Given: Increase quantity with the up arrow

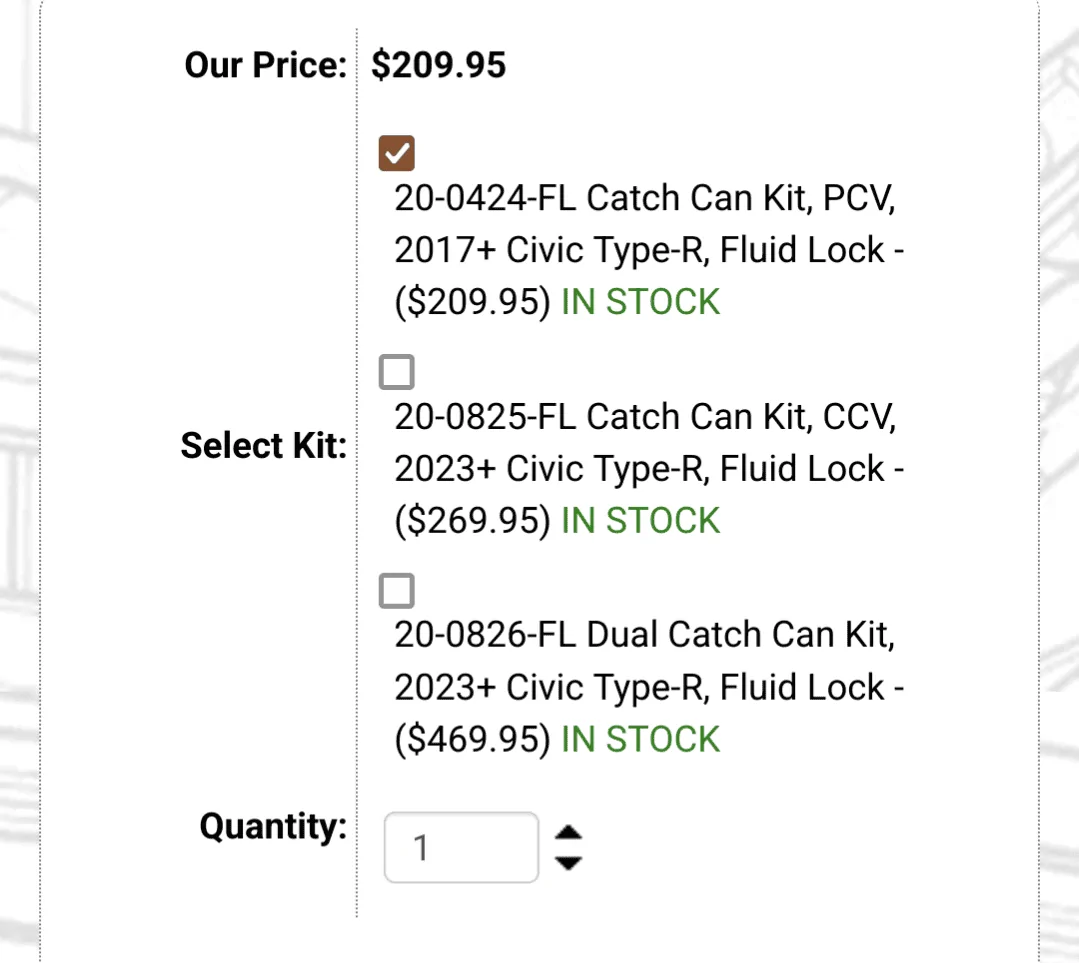Looking at the screenshot, I should point(568,832).
